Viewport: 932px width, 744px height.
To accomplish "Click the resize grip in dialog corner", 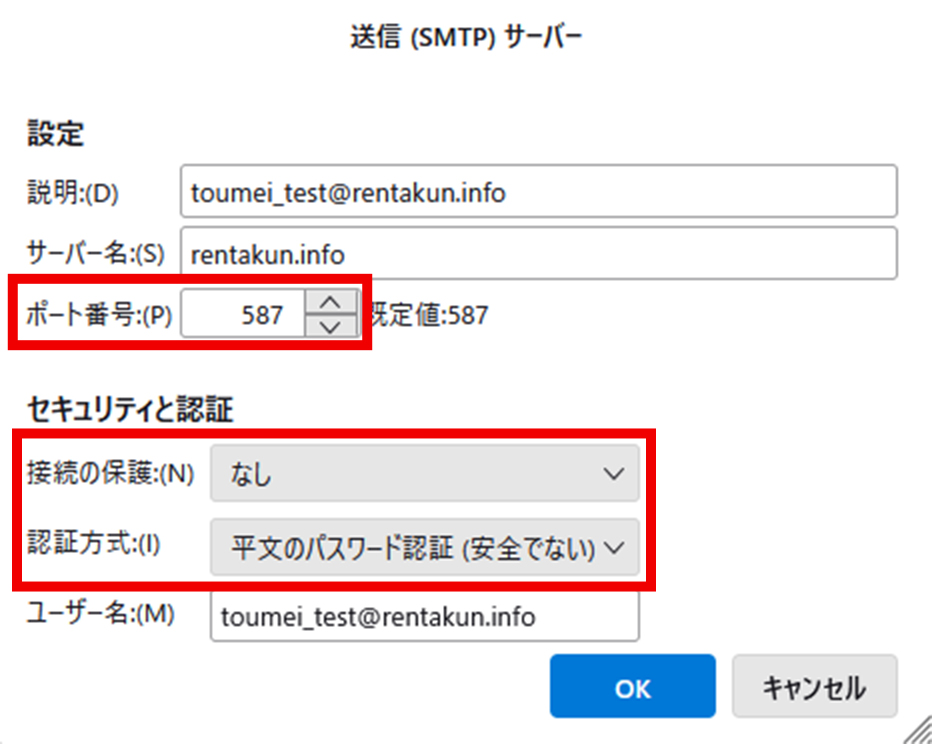I will [x=918, y=731].
